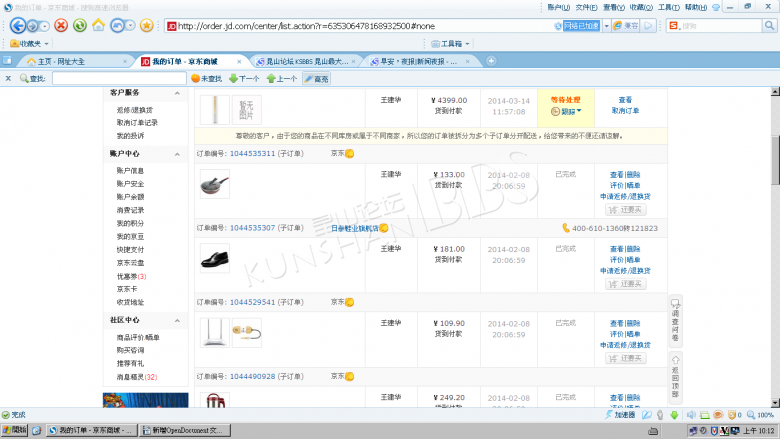Collapse the 账户中心 sidebar section

[x=177, y=155]
